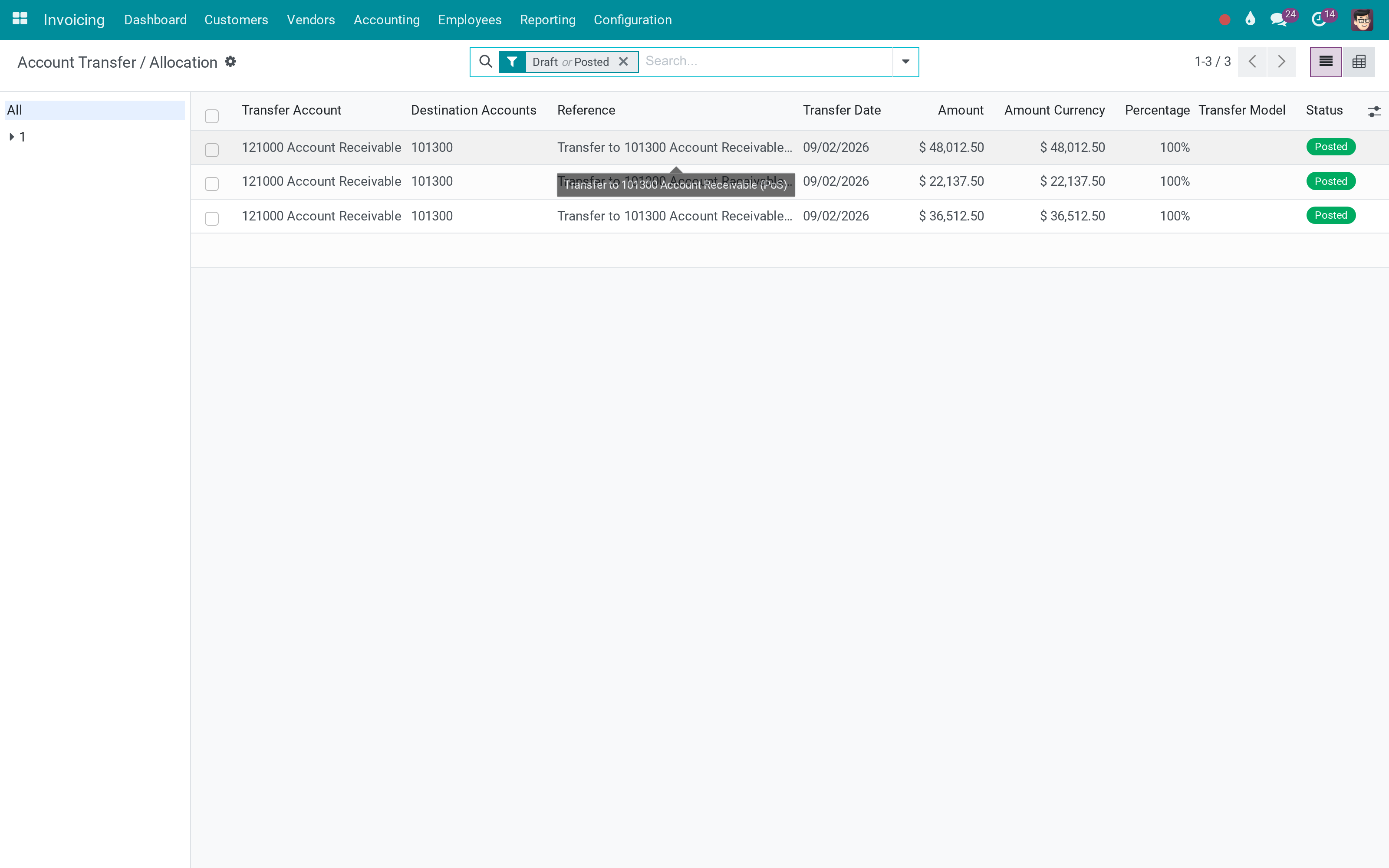
Task: Check the row with amount $ 36,512.50
Action: 212,219
